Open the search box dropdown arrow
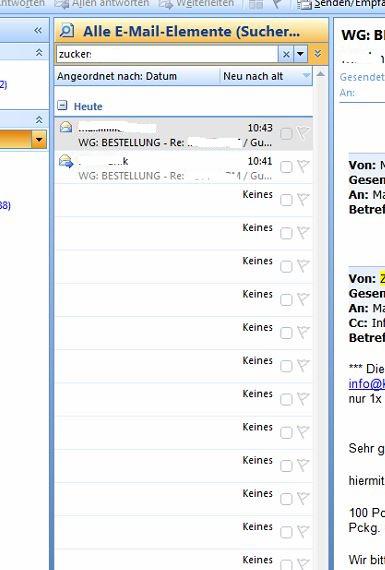 coord(300,54)
